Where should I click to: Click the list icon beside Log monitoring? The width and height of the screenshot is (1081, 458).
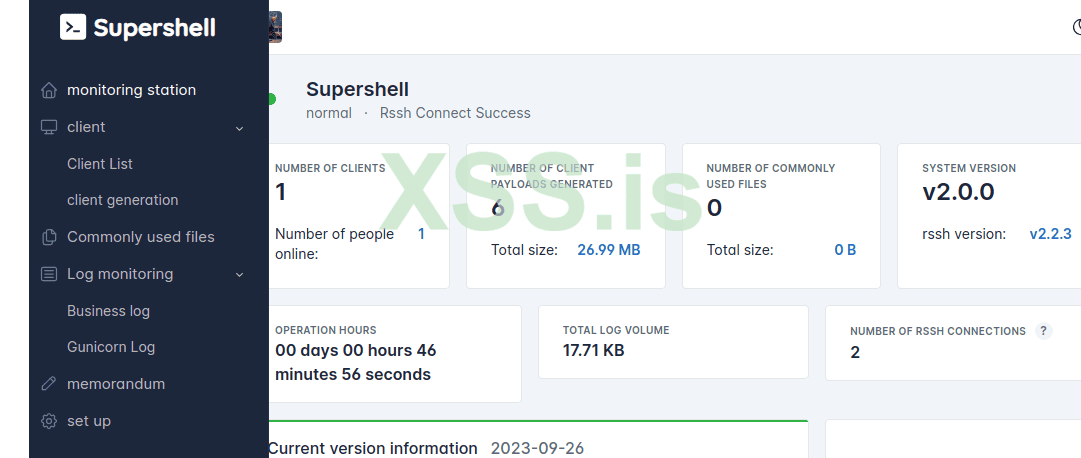click(x=48, y=275)
